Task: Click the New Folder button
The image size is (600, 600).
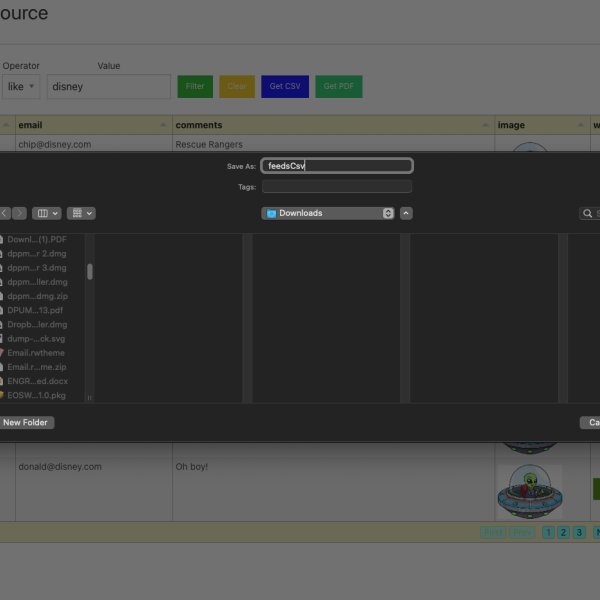Action: [26, 423]
